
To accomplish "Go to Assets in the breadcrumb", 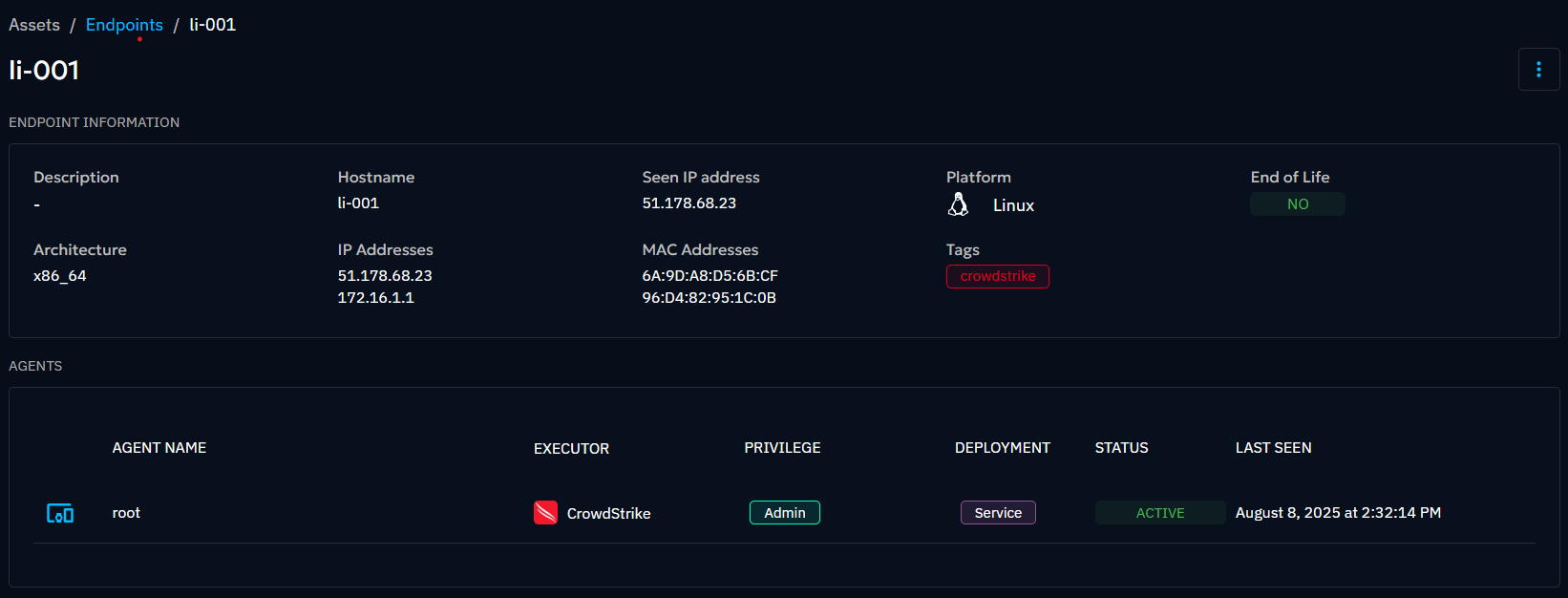I will tap(34, 25).
